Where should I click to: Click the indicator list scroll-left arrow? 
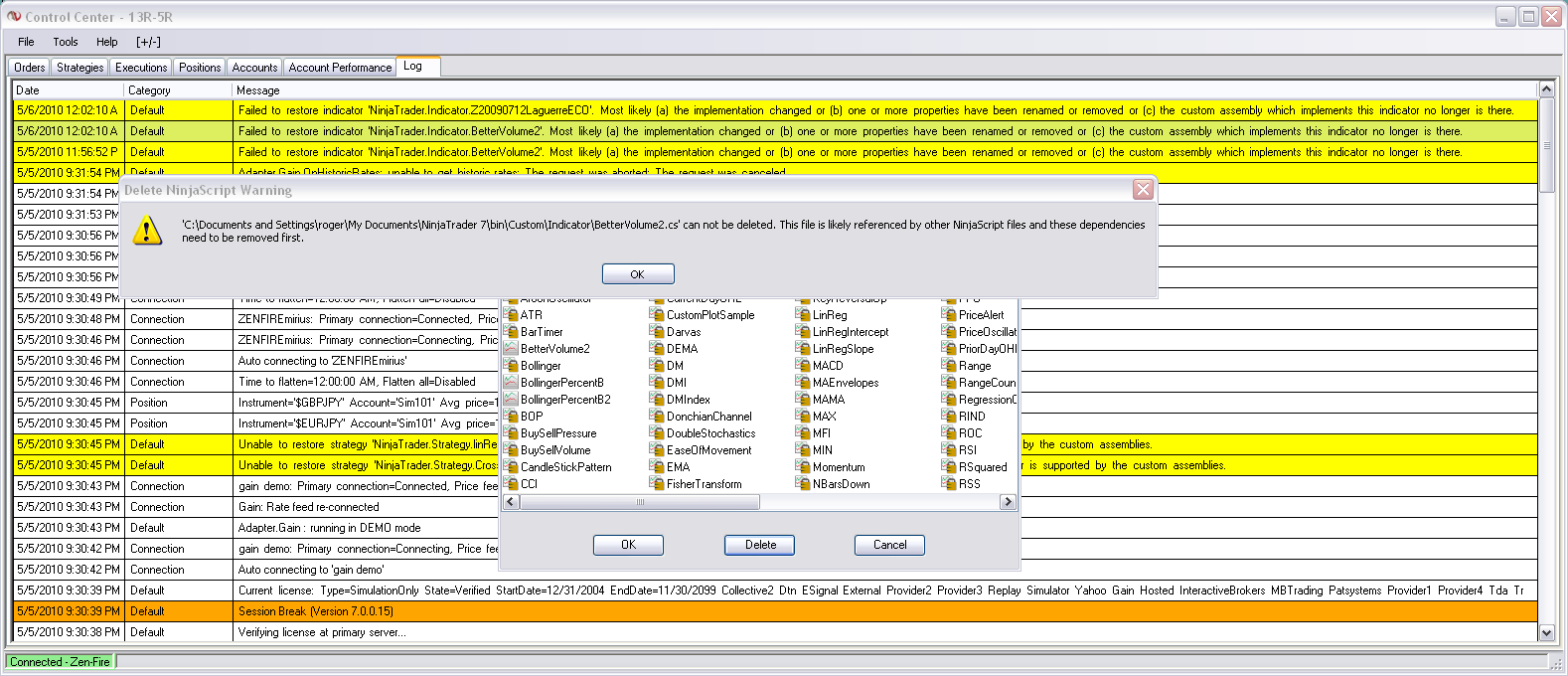[x=511, y=502]
